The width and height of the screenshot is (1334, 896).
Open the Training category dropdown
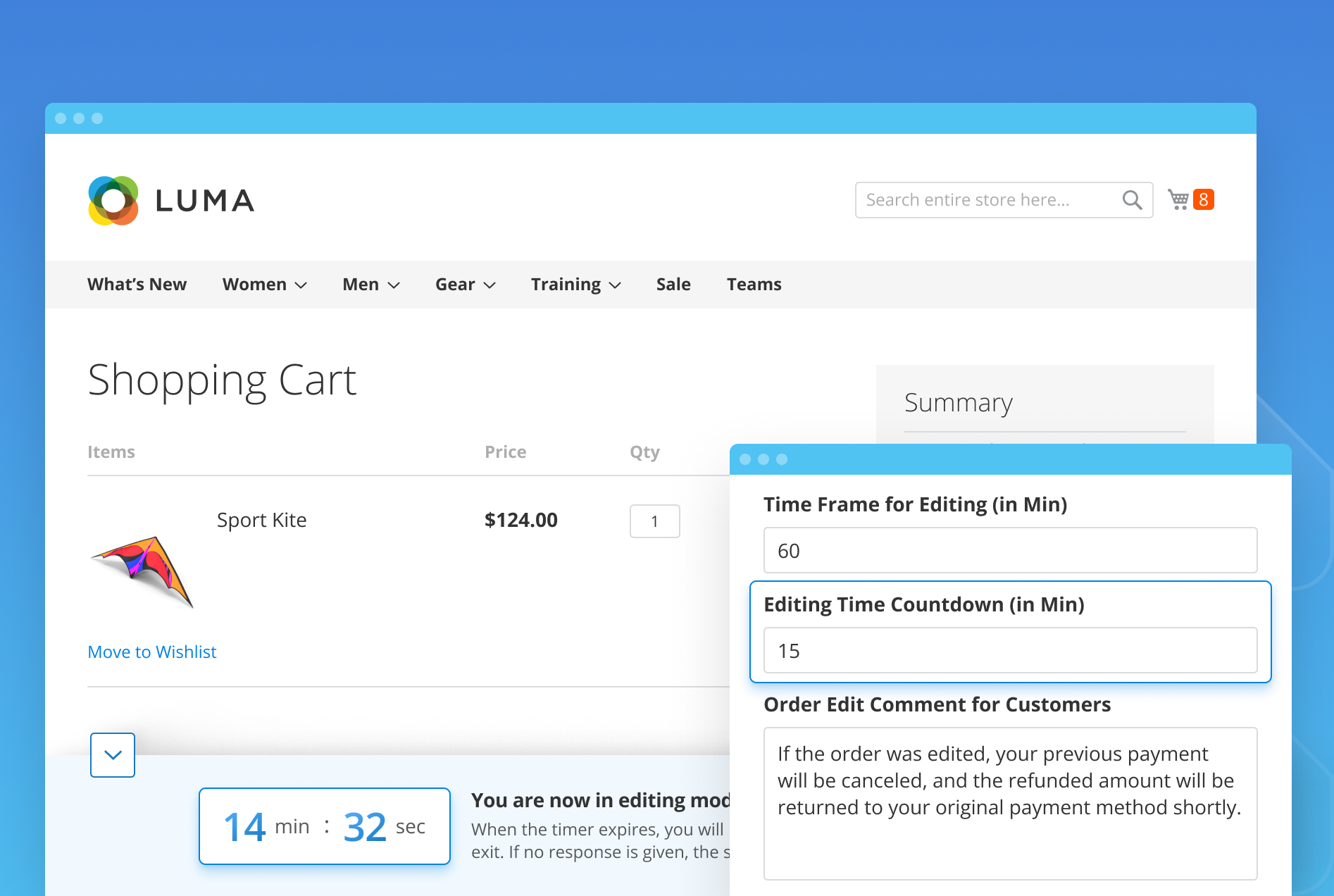coord(575,284)
